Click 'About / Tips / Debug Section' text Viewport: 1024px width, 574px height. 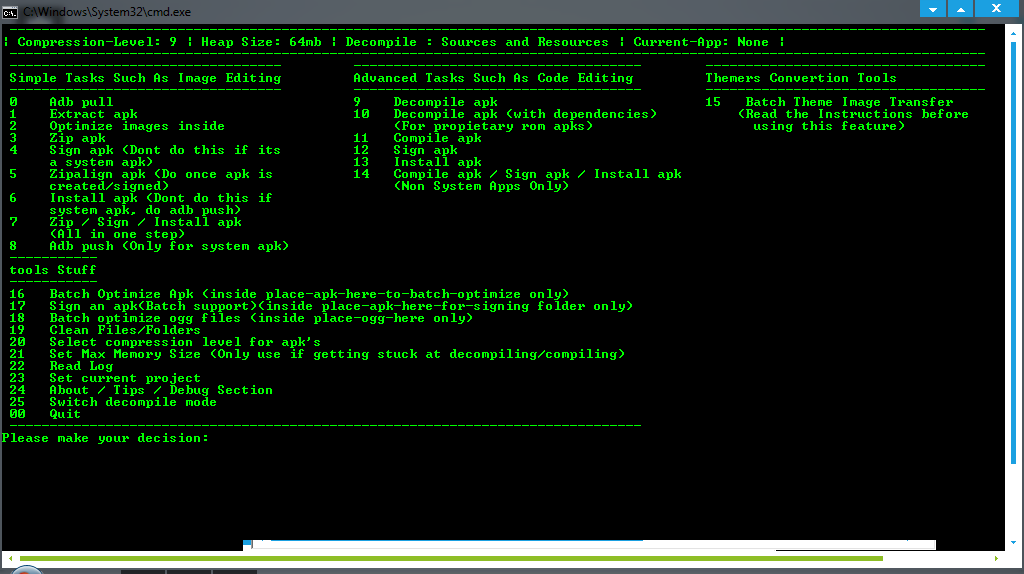click(x=161, y=390)
